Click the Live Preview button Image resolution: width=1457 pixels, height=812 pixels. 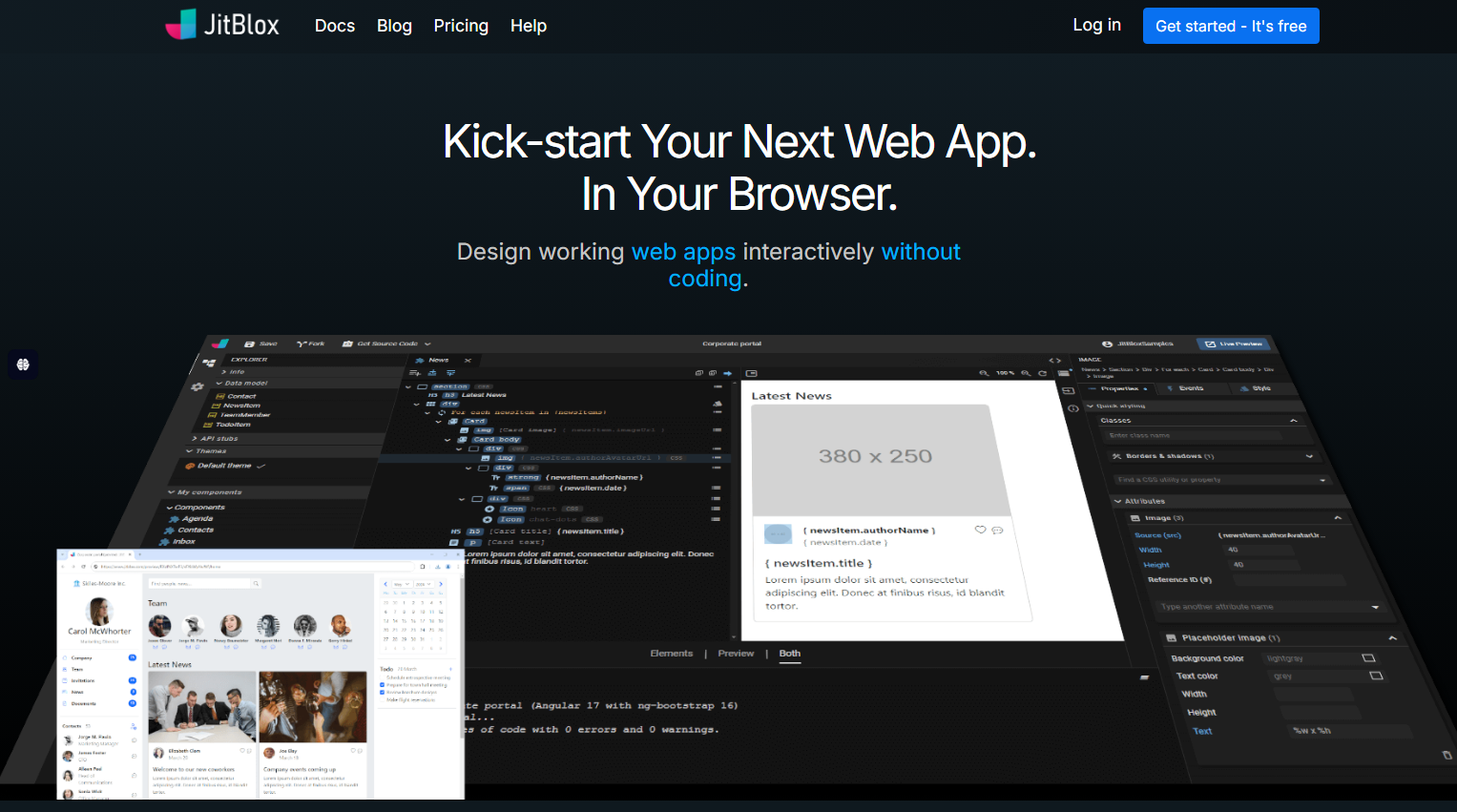point(1235,344)
